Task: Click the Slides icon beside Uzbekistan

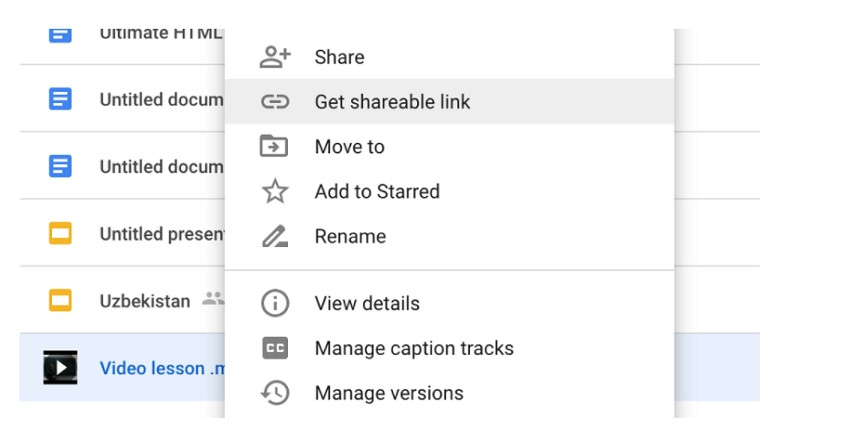Action: (x=60, y=300)
